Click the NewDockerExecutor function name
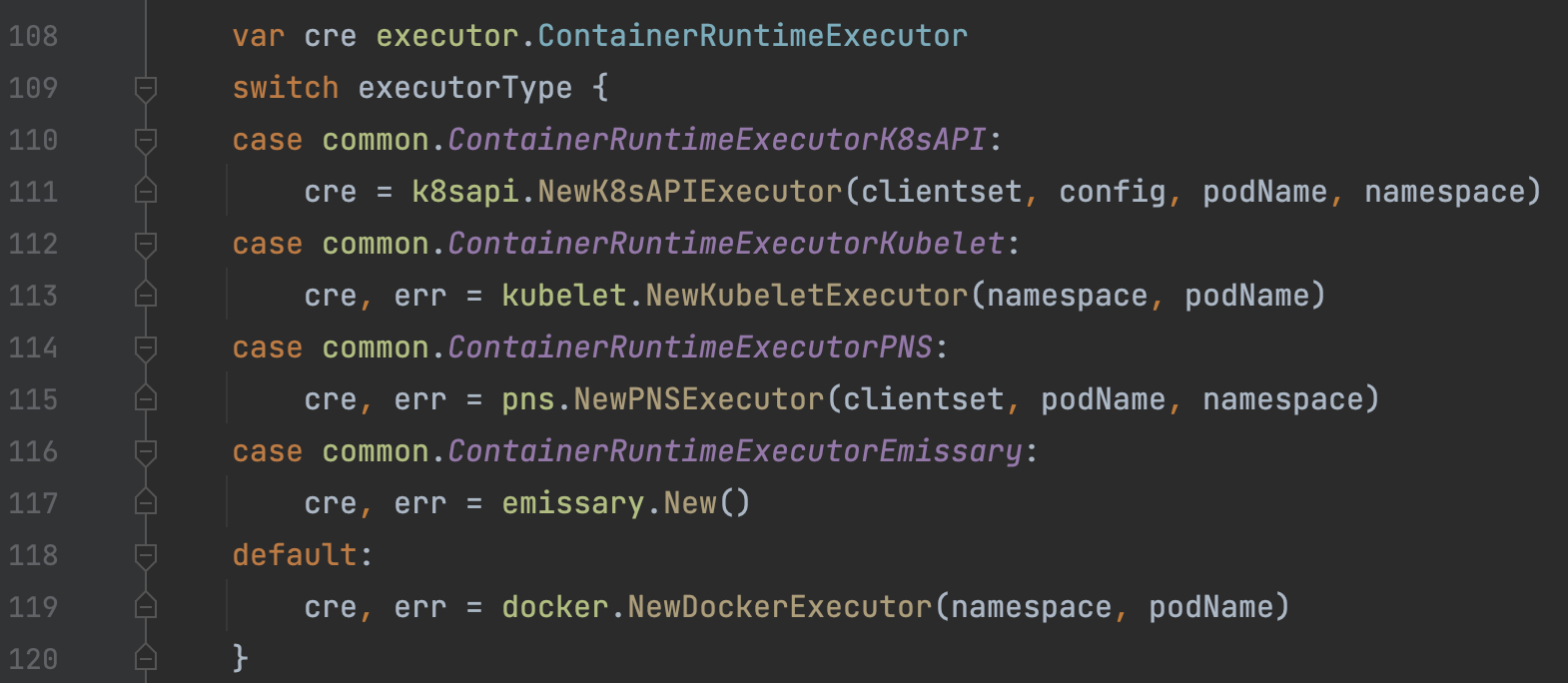1568x683 pixels. [x=779, y=607]
